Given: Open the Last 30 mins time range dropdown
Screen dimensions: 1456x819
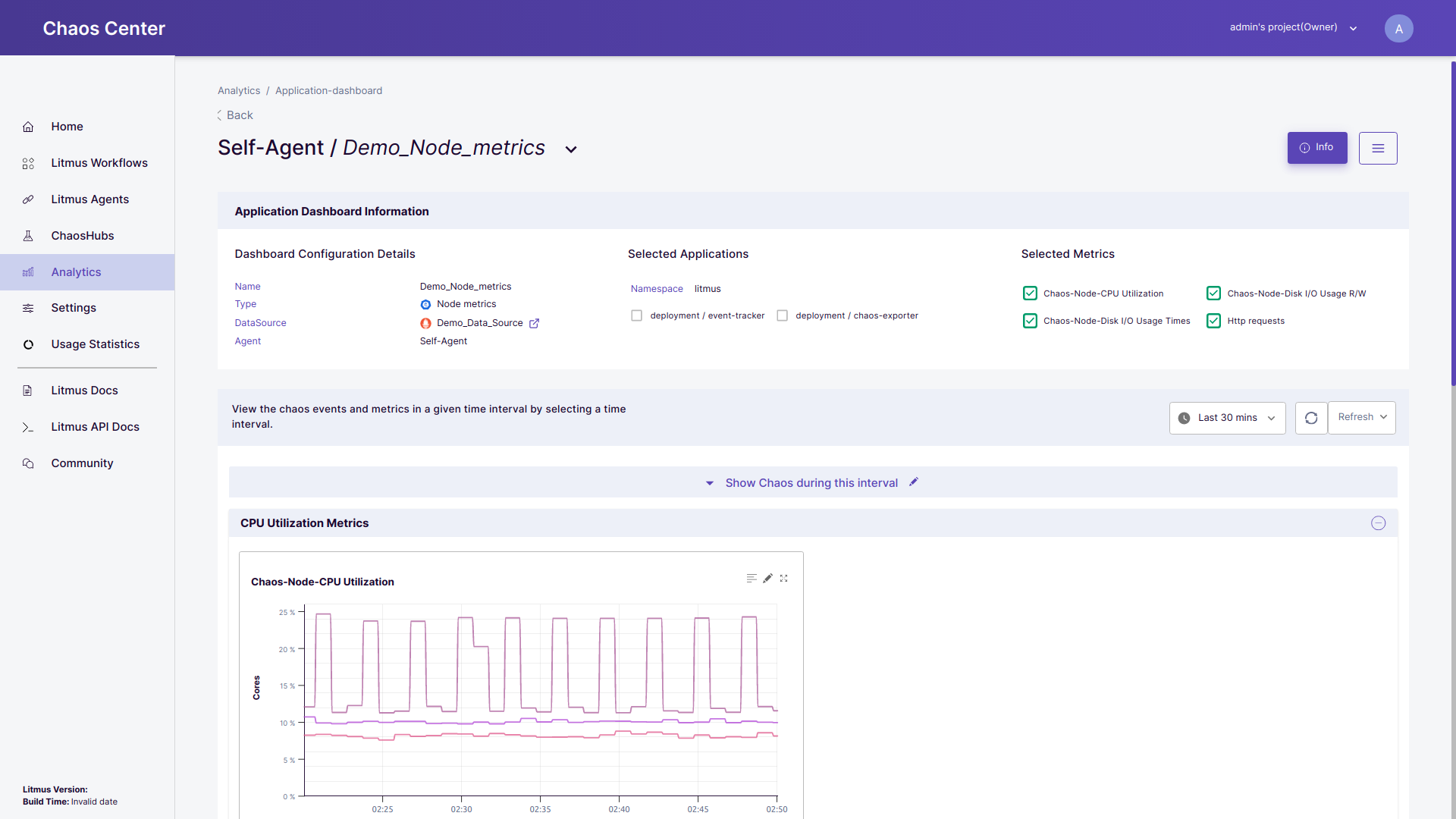Looking at the screenshot, I should coord(1227,418).
